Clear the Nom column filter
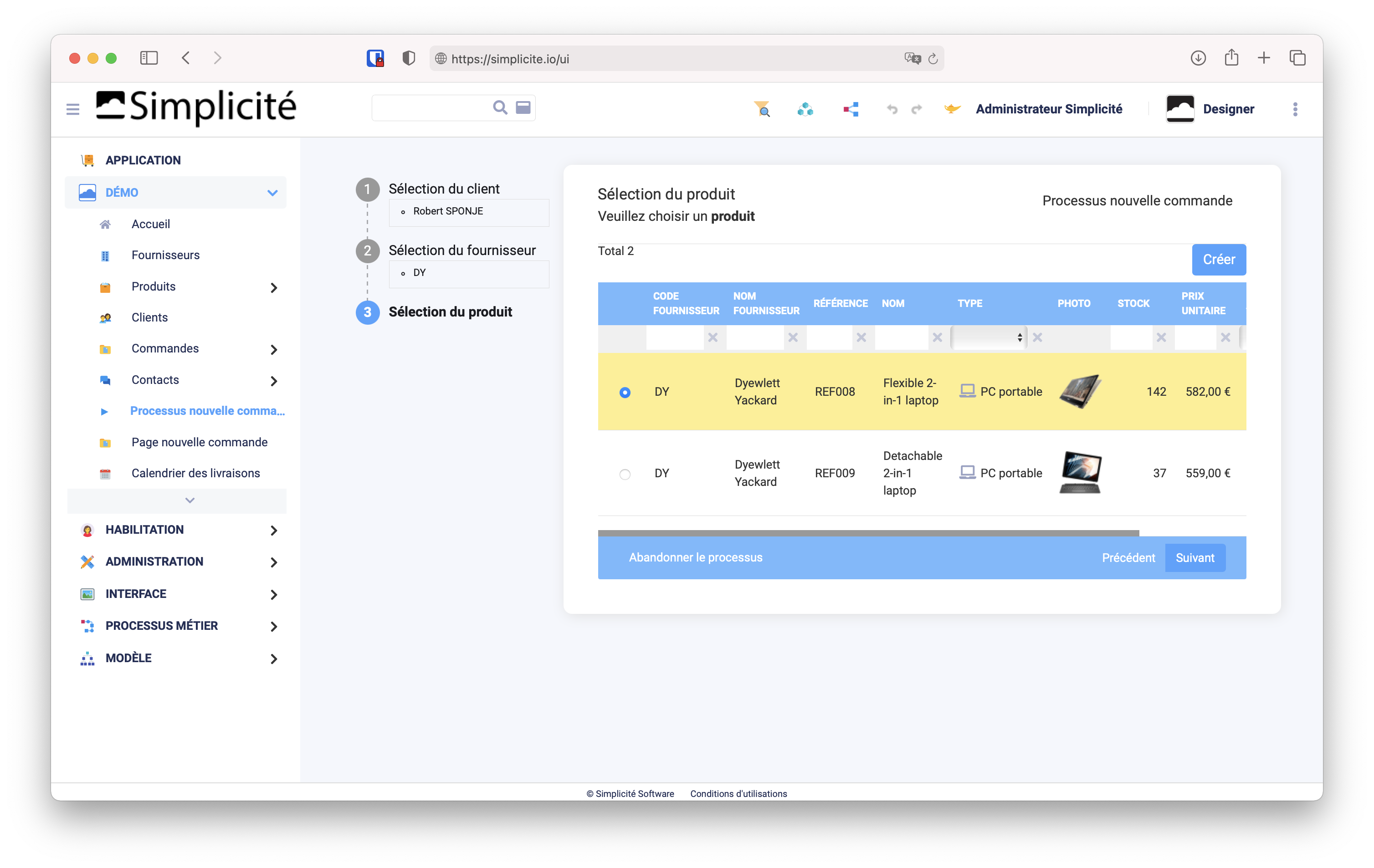 [937, 337]
